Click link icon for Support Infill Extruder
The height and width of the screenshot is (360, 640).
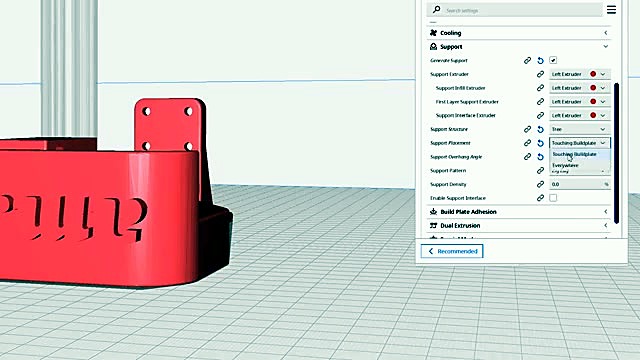(x=540, y=88)
